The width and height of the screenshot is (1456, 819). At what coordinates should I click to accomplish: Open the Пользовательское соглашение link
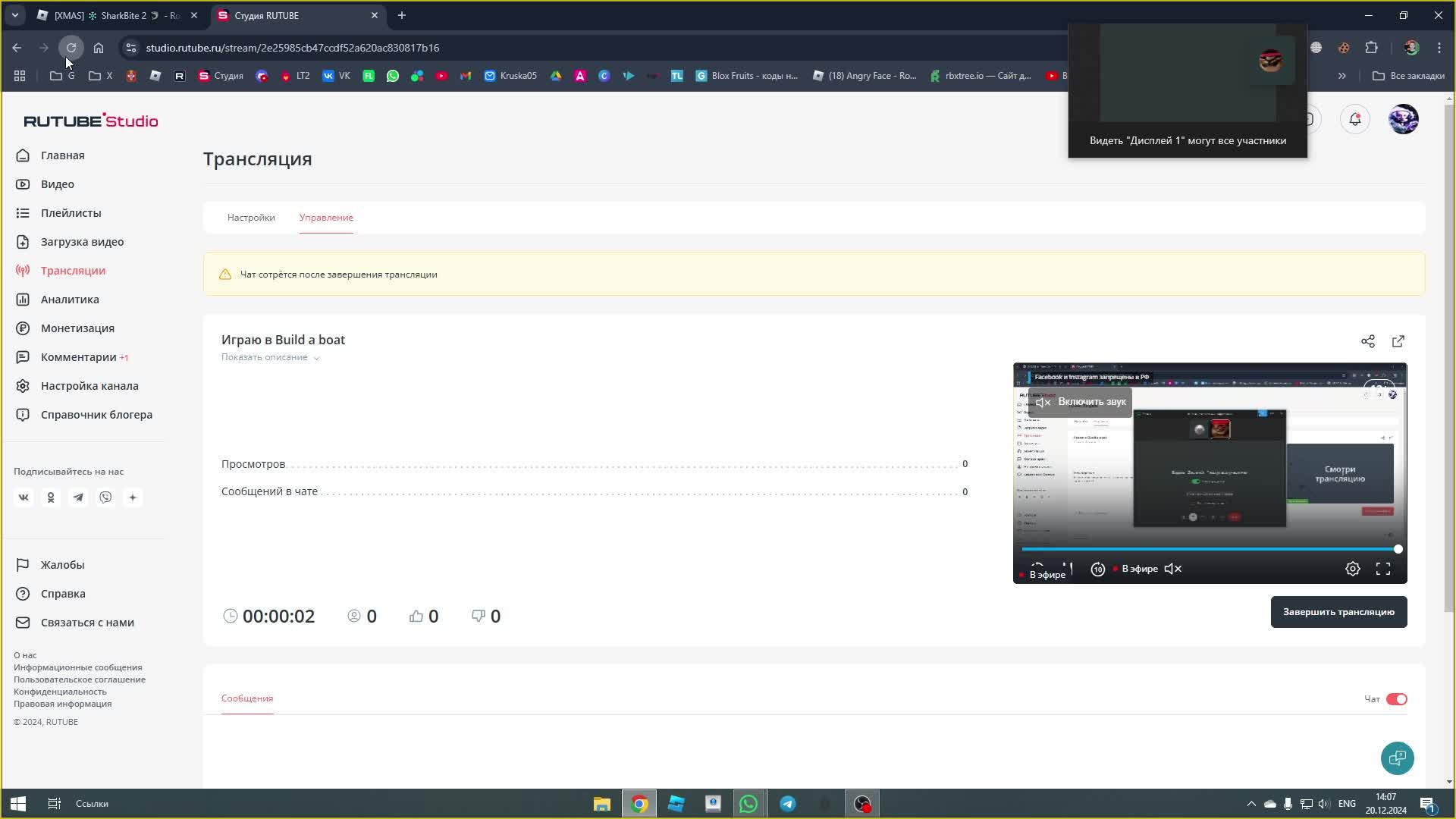click(x=80, y=679)
